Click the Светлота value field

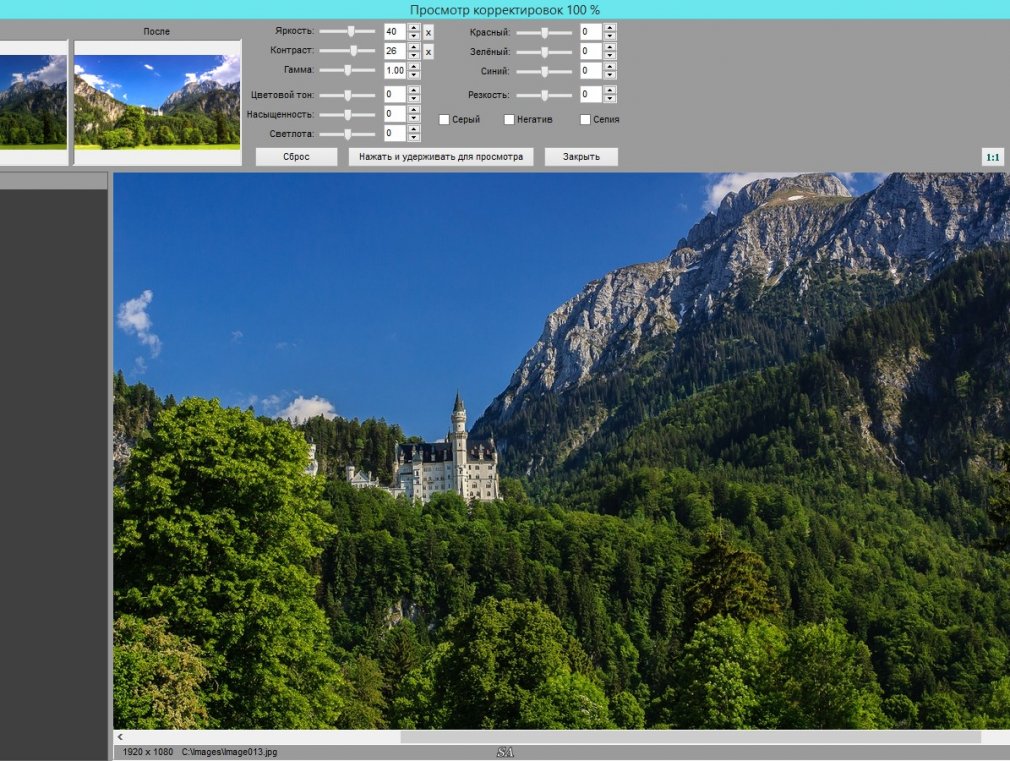tap(395, 133)
